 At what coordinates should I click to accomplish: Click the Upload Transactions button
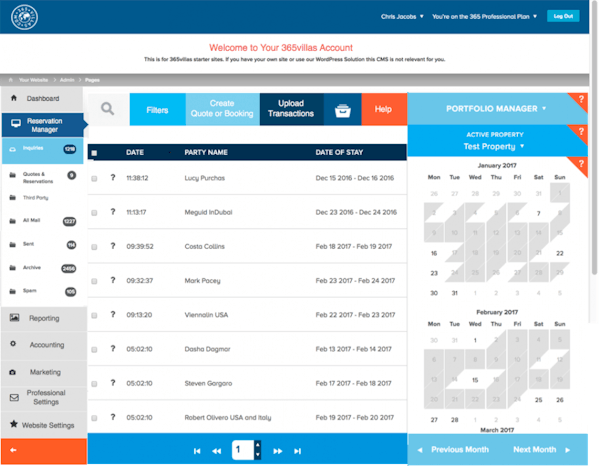point(291,109)
